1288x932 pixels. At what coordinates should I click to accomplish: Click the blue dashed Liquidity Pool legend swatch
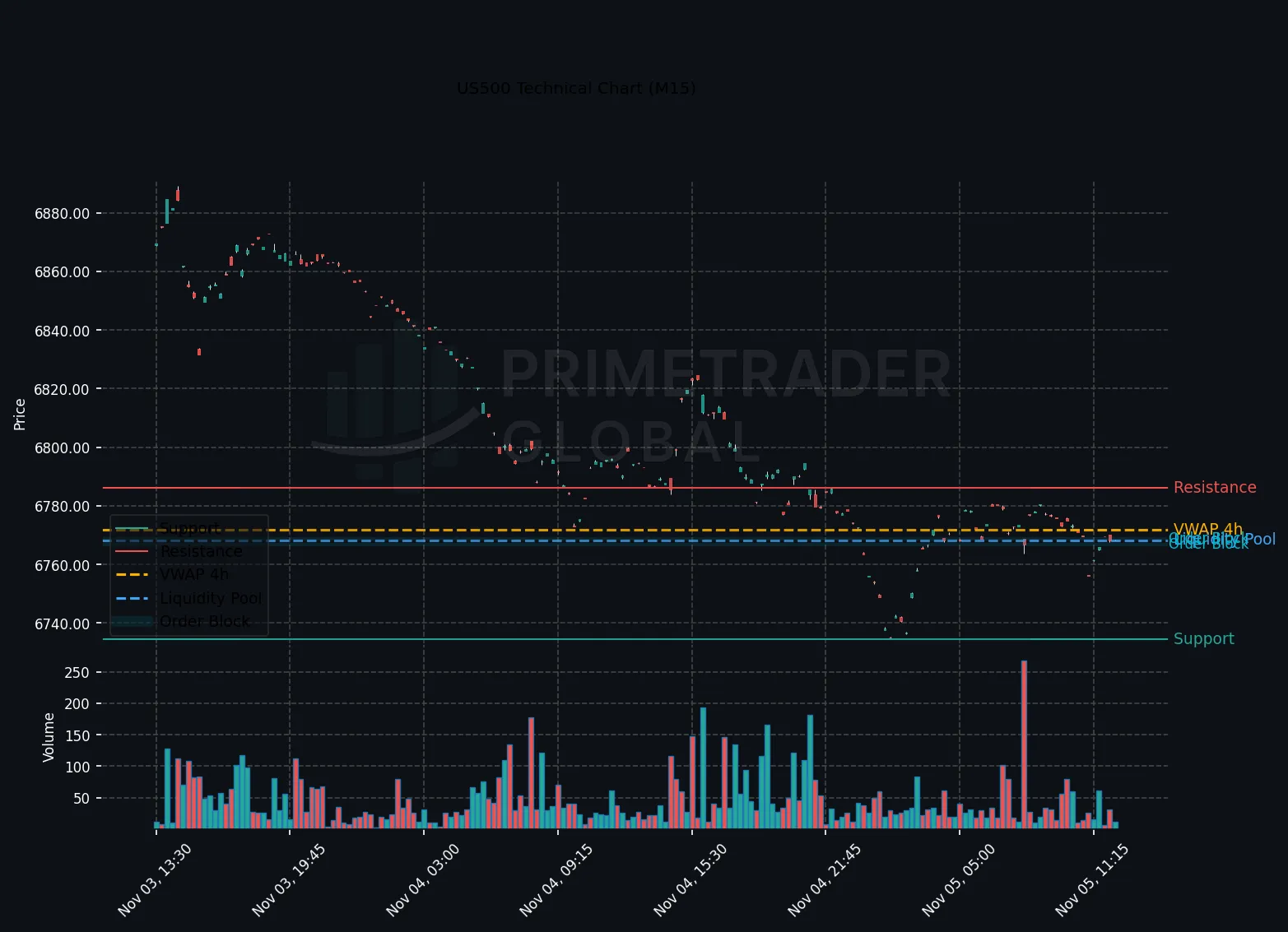tap(133, 598)
